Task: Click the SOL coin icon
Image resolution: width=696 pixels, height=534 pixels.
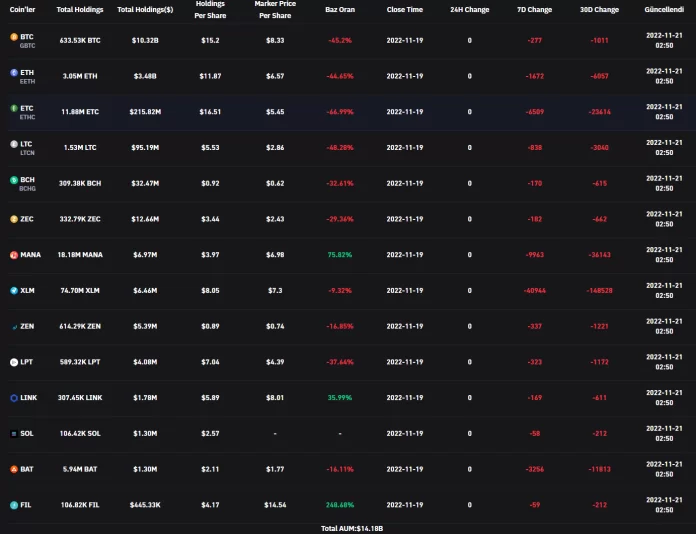Action: tap(13, 434)
